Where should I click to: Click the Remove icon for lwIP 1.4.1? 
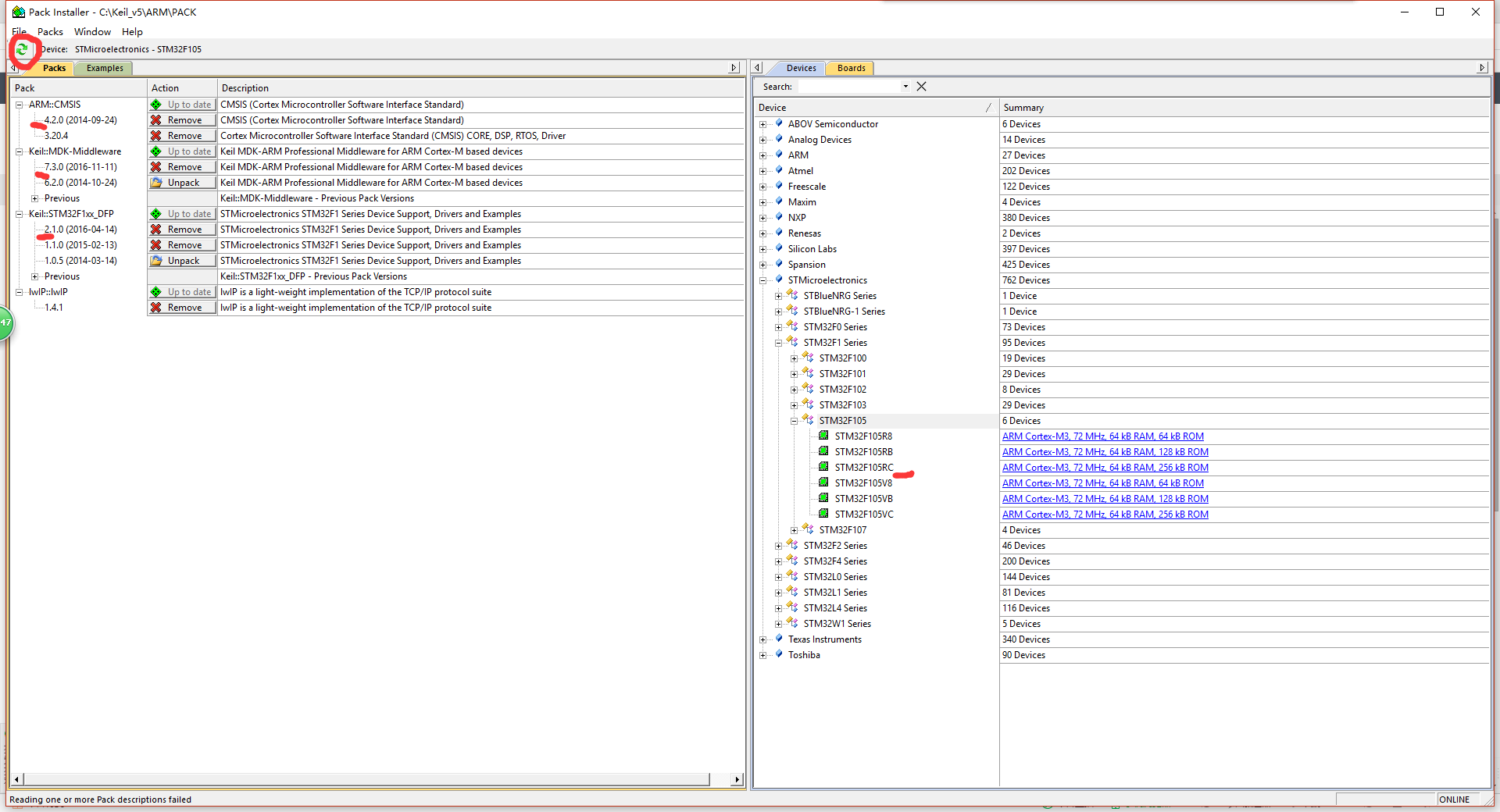pyautogui.click(x=157, y=307)
